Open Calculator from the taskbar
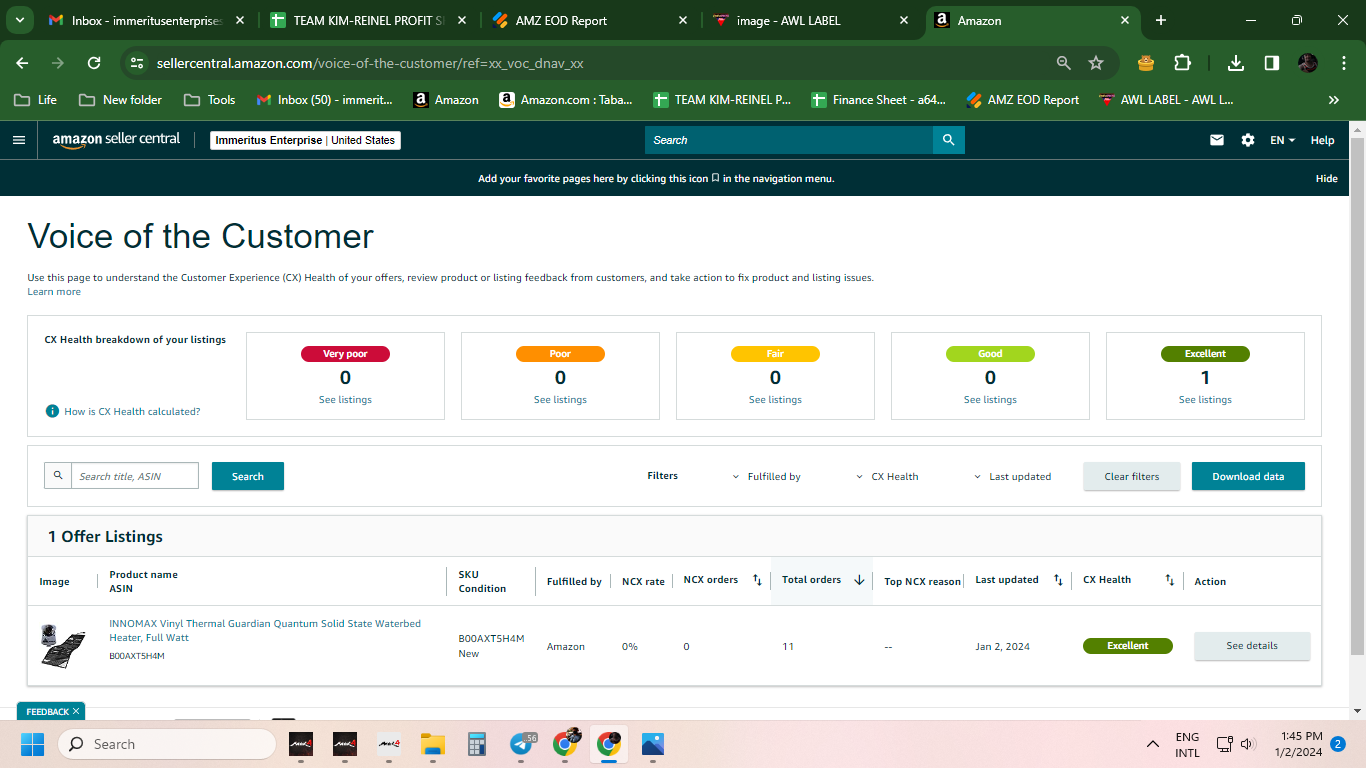 coord(477,744)
